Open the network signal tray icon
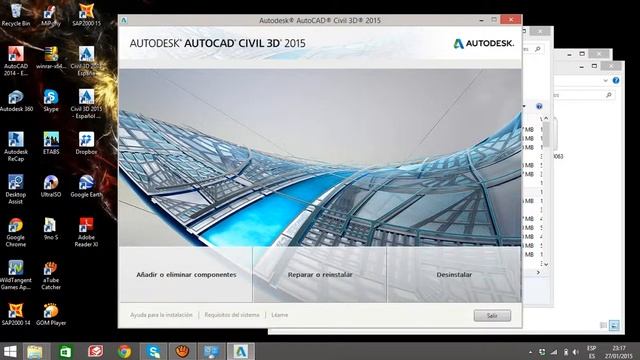 (553, 352)
